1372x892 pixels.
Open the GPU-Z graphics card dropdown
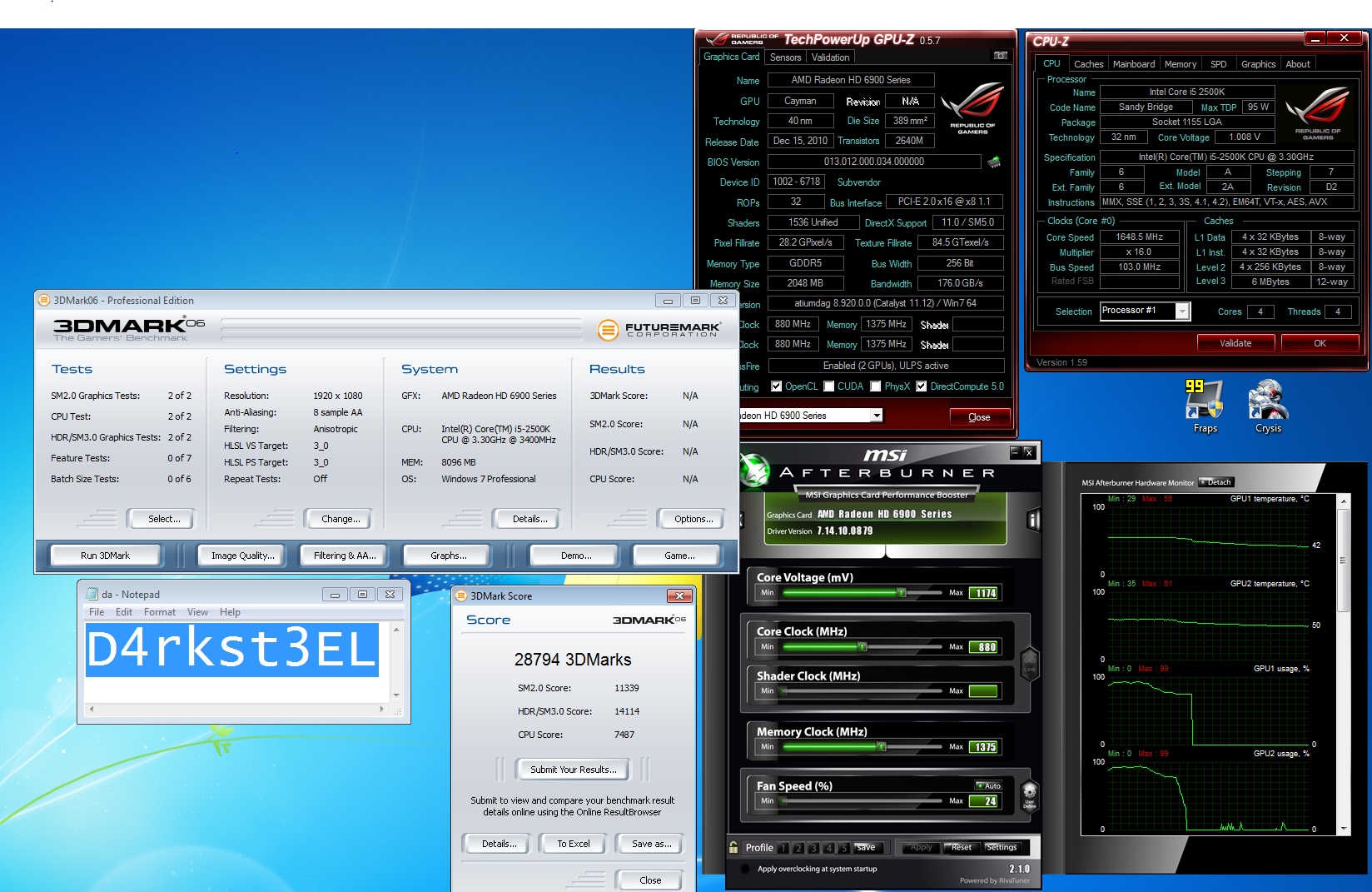pos(876,415)
